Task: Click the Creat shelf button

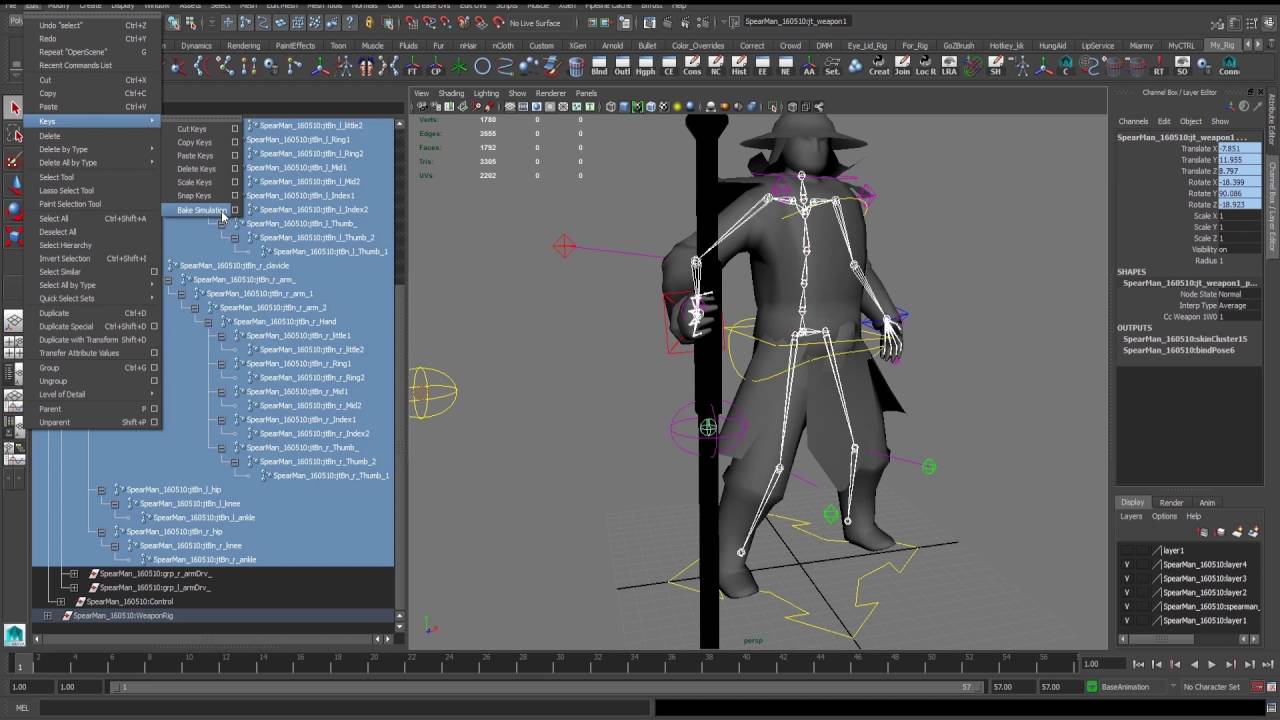Action: pyautogui.click(x=879, y=66)
